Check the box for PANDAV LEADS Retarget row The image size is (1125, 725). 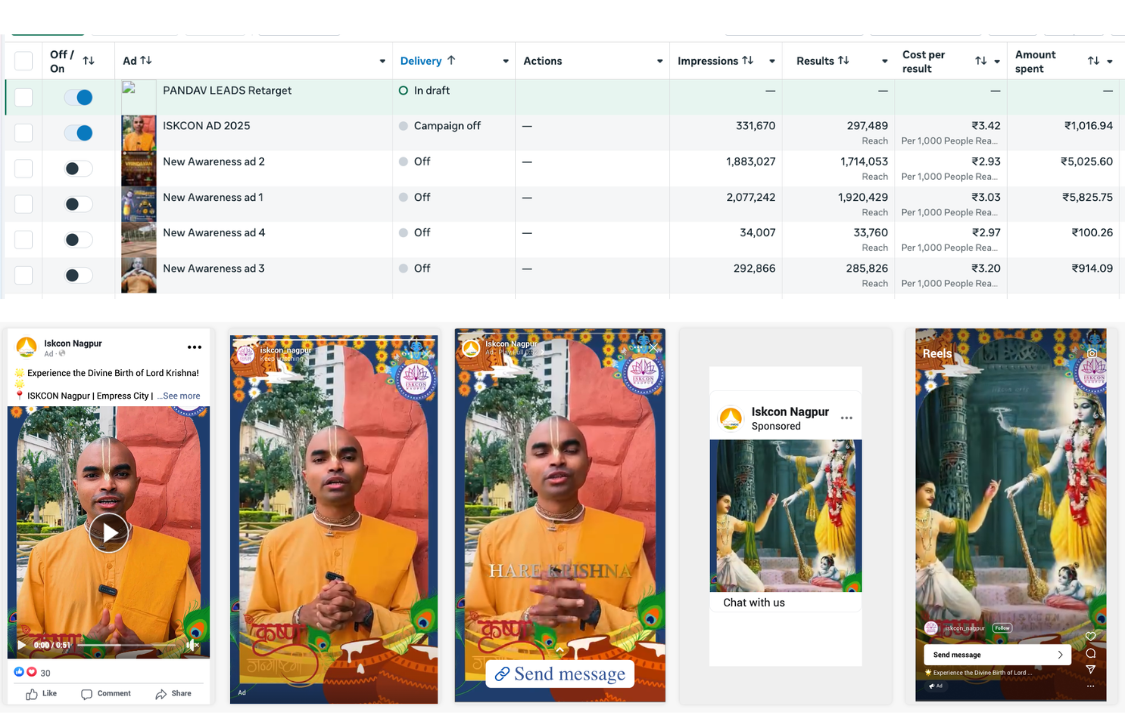tap(24, 97)
